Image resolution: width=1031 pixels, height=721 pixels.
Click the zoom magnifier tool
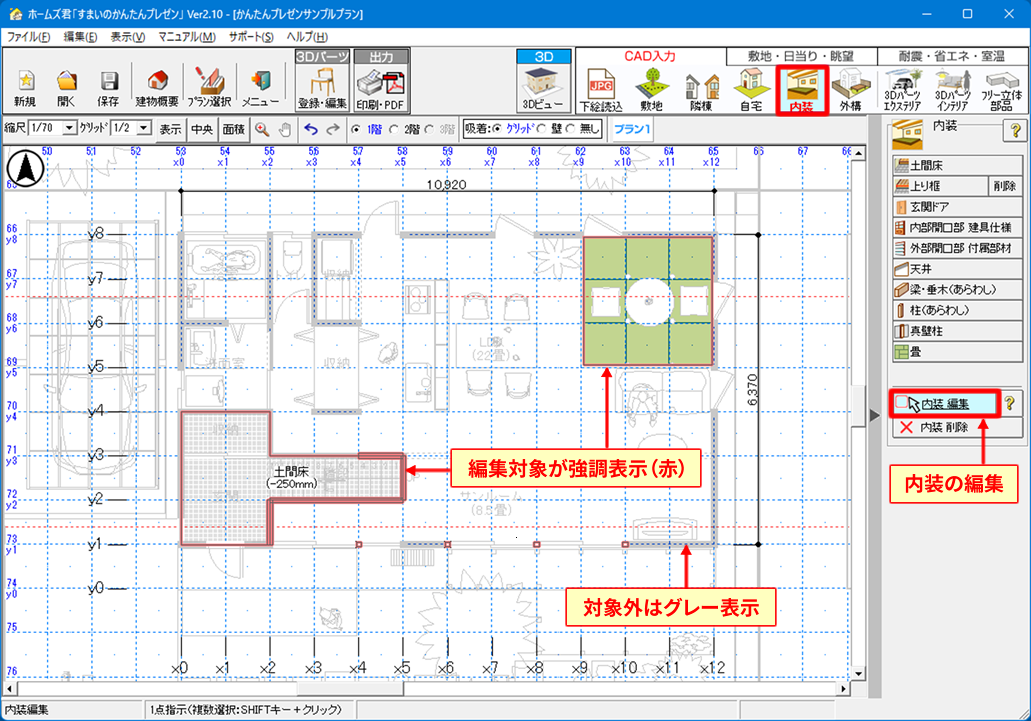262,129
